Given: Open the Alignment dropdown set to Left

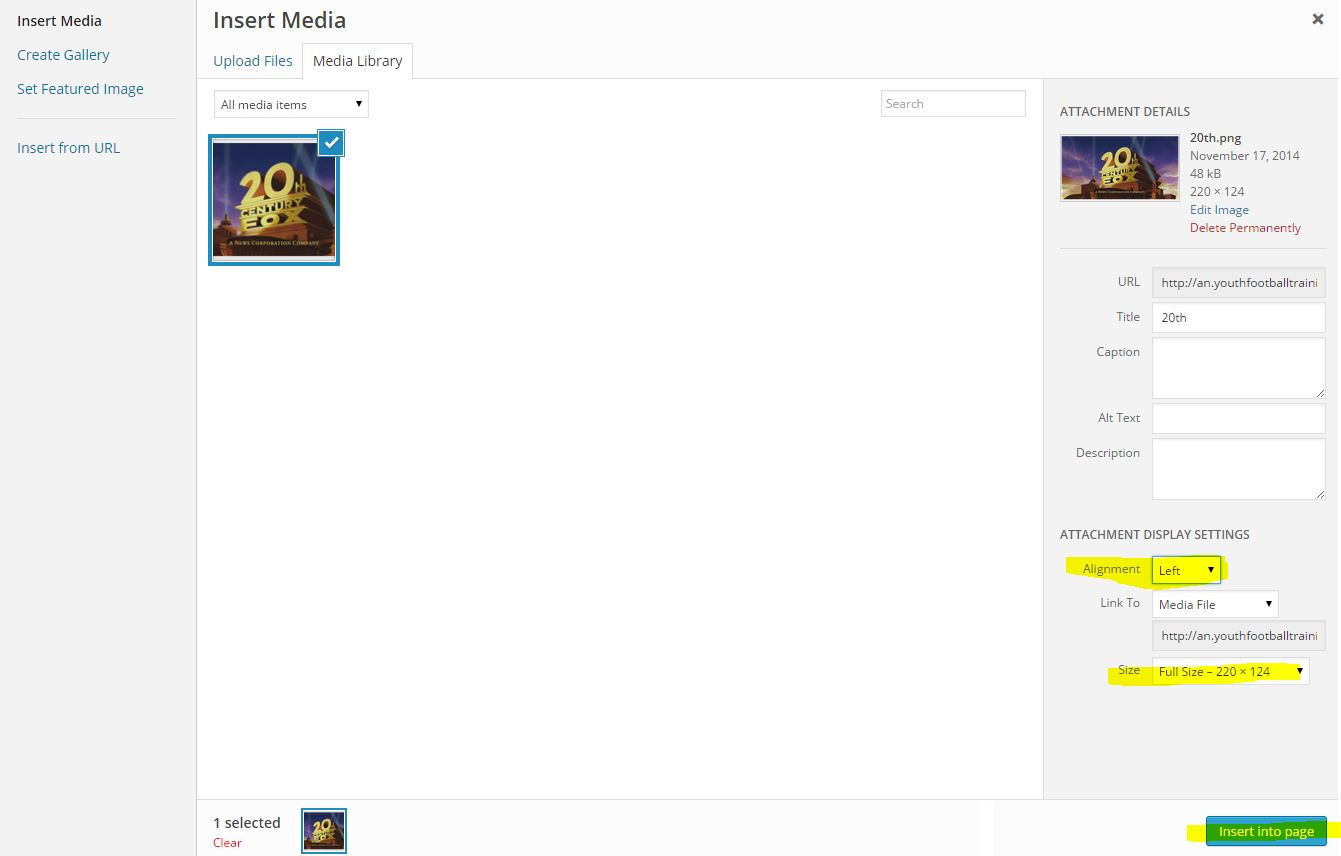Looking at the screenshot, I should 1186,570.
